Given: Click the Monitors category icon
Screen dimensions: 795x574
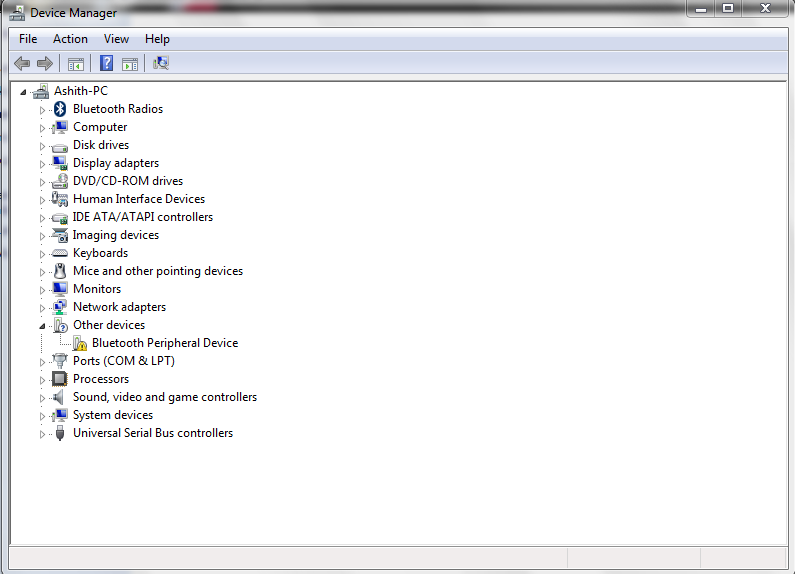Looking at the screenshot, I should (60, 289).
